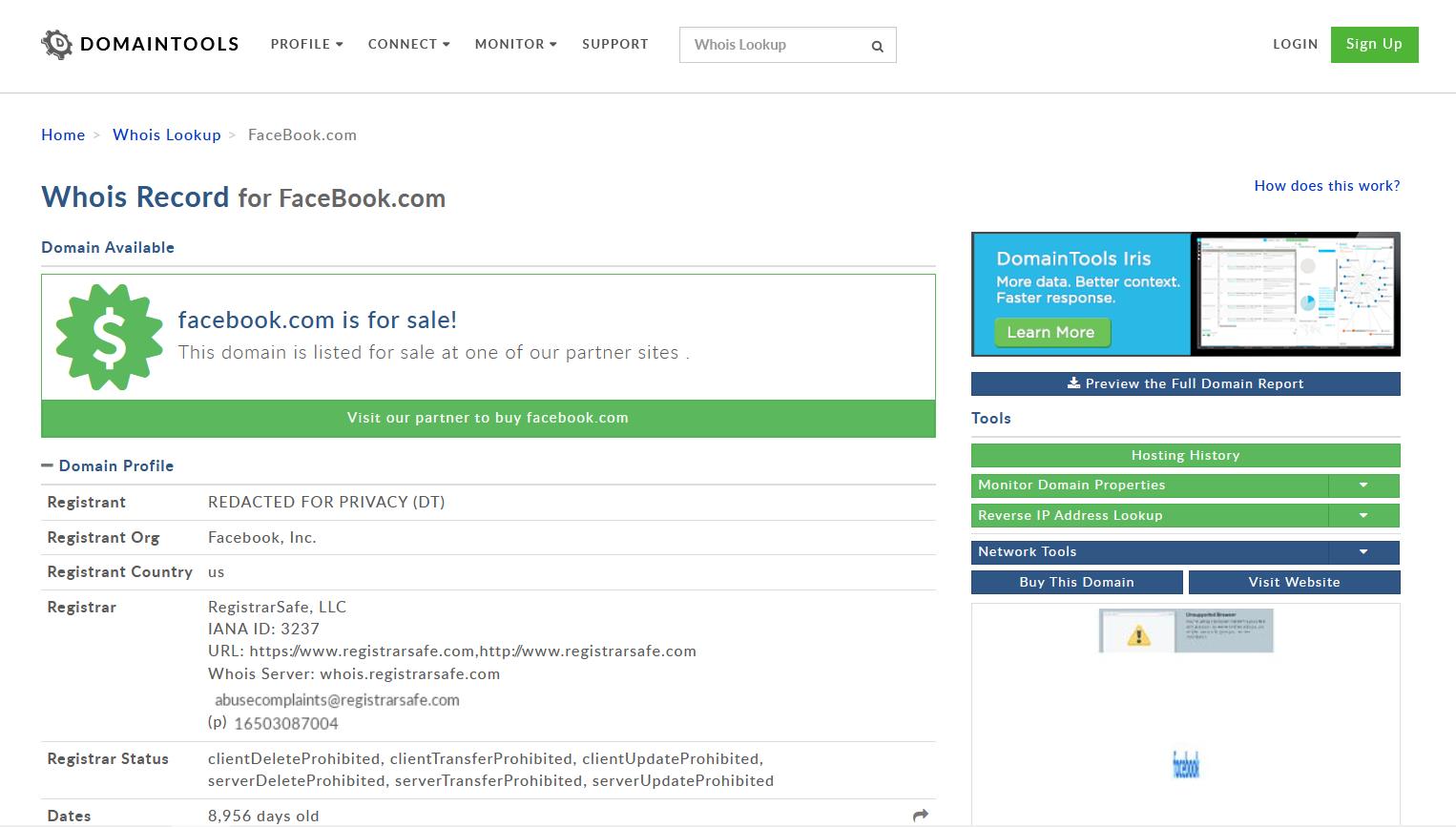1456x827 pixels.
Task: Open the website screenshot thumbnail
Action: point(1186,714)
